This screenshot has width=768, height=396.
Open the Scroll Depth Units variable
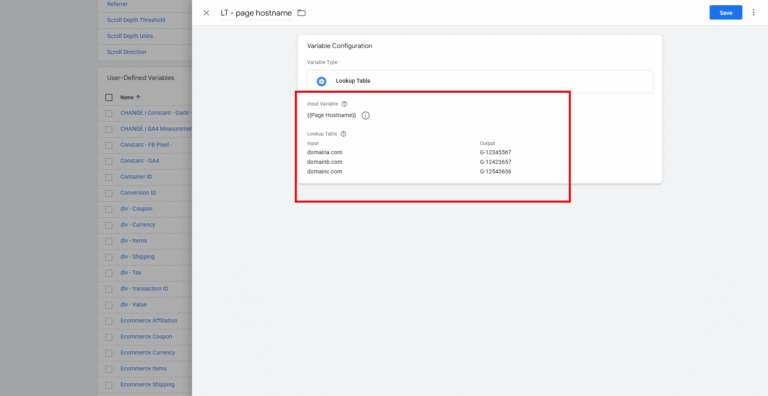130,36
